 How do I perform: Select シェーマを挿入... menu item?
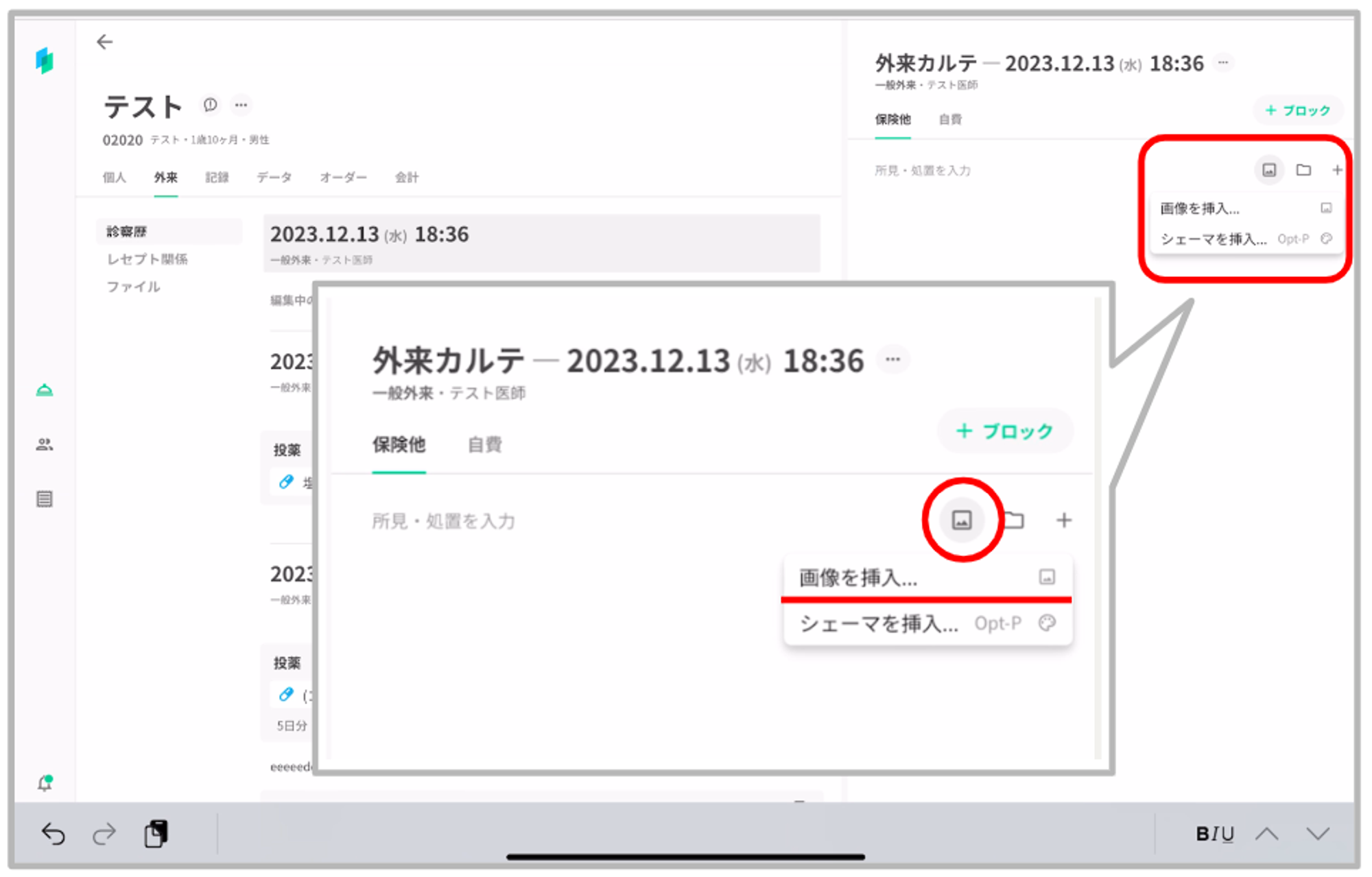pos(1213,239)
